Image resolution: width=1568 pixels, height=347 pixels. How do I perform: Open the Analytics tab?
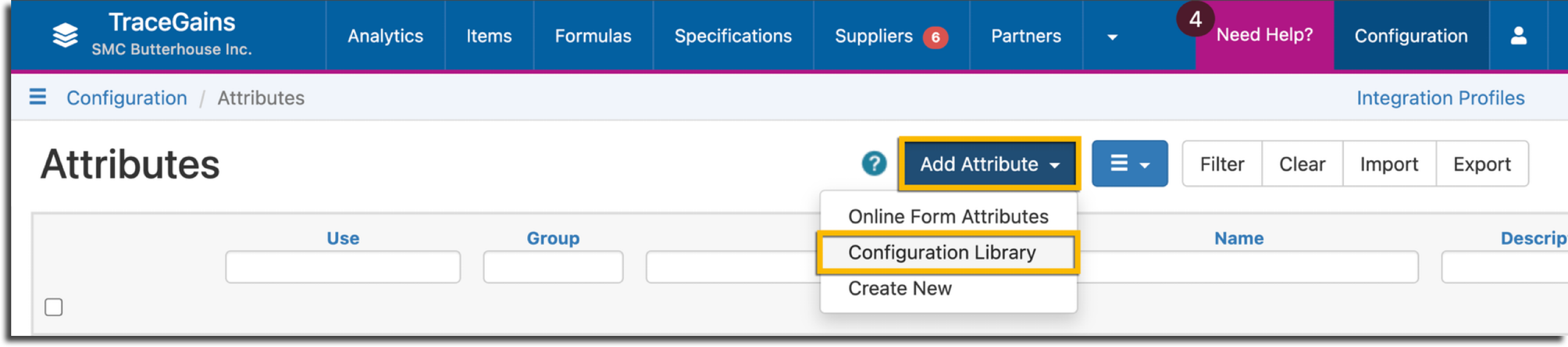pos(385,36)
